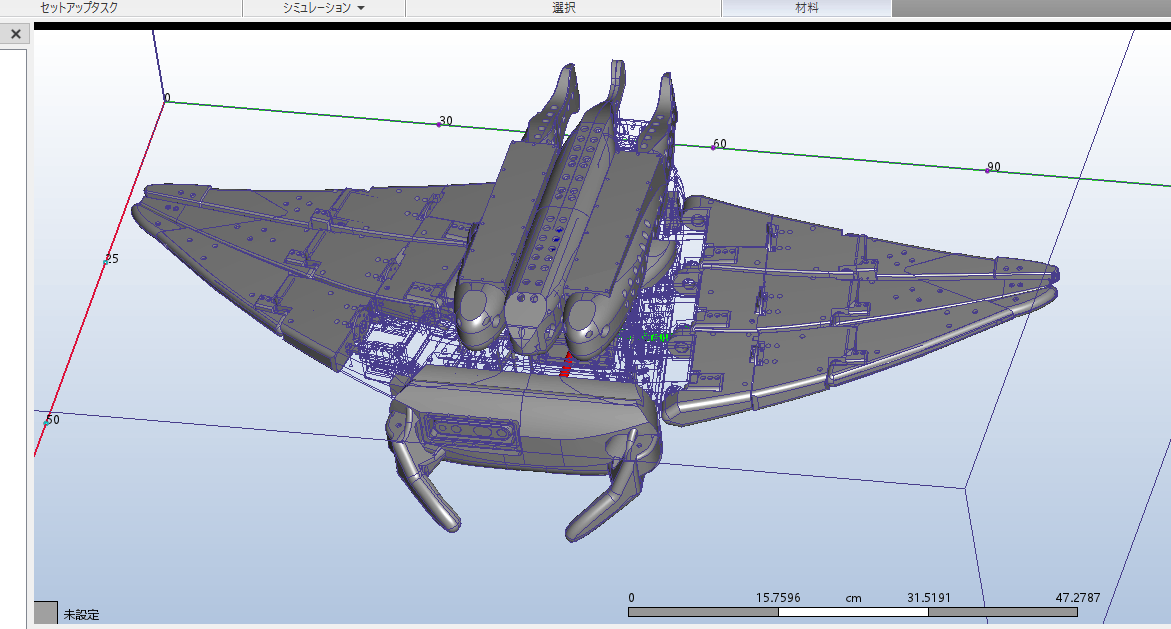
Task: Click the gray 未設定 legend swatch
Action: point(45,613)
